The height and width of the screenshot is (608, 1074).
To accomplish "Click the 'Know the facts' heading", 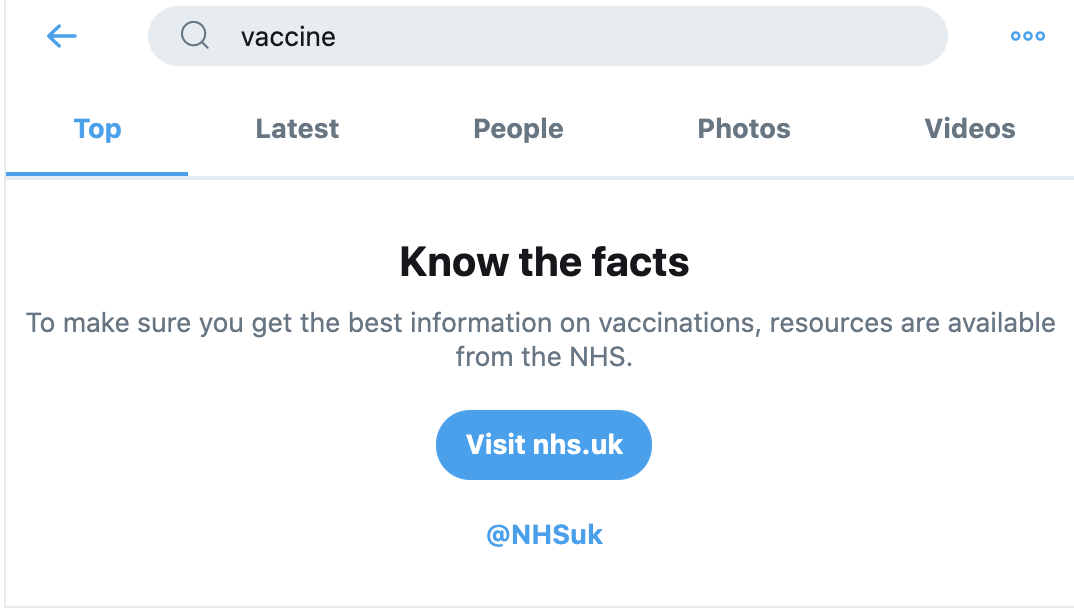I will pos(544,263).
